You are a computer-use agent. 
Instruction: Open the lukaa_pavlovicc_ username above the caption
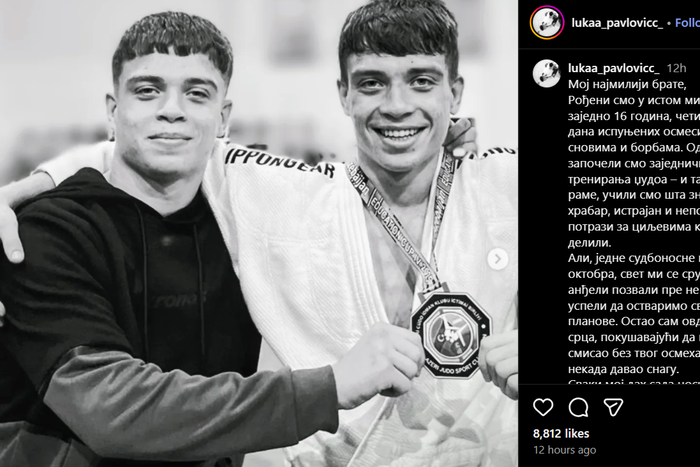pyautogui.click(x=613, y=68)
